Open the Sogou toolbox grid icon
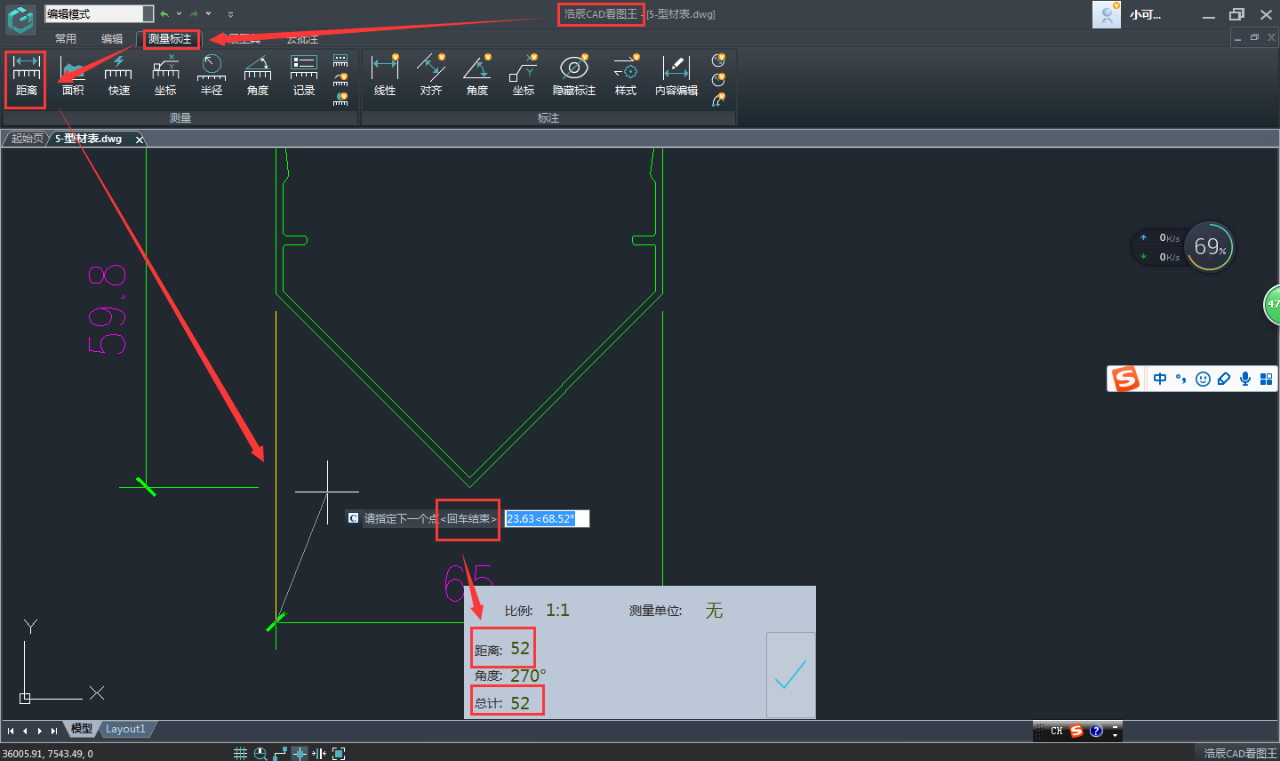Image resolution: width=1280 pixels, height=761 pixels. (1266, 379)
